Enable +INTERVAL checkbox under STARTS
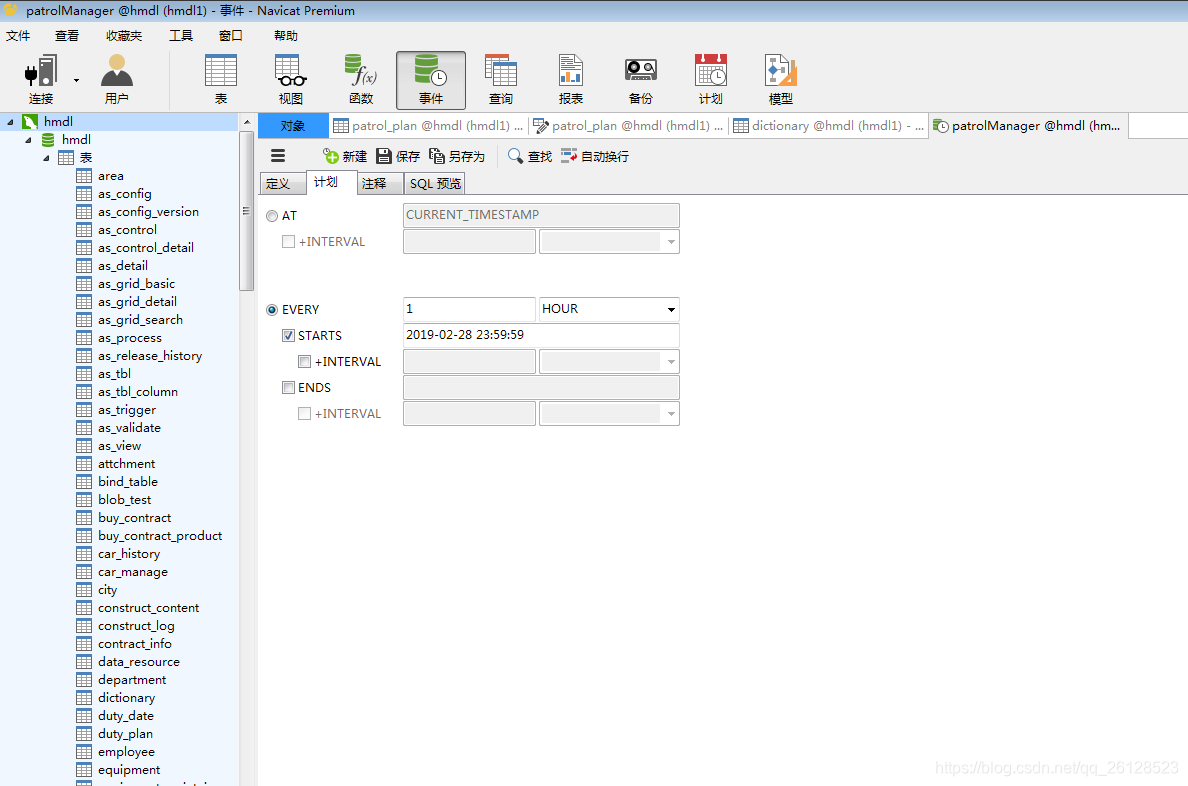 (305, 362)
